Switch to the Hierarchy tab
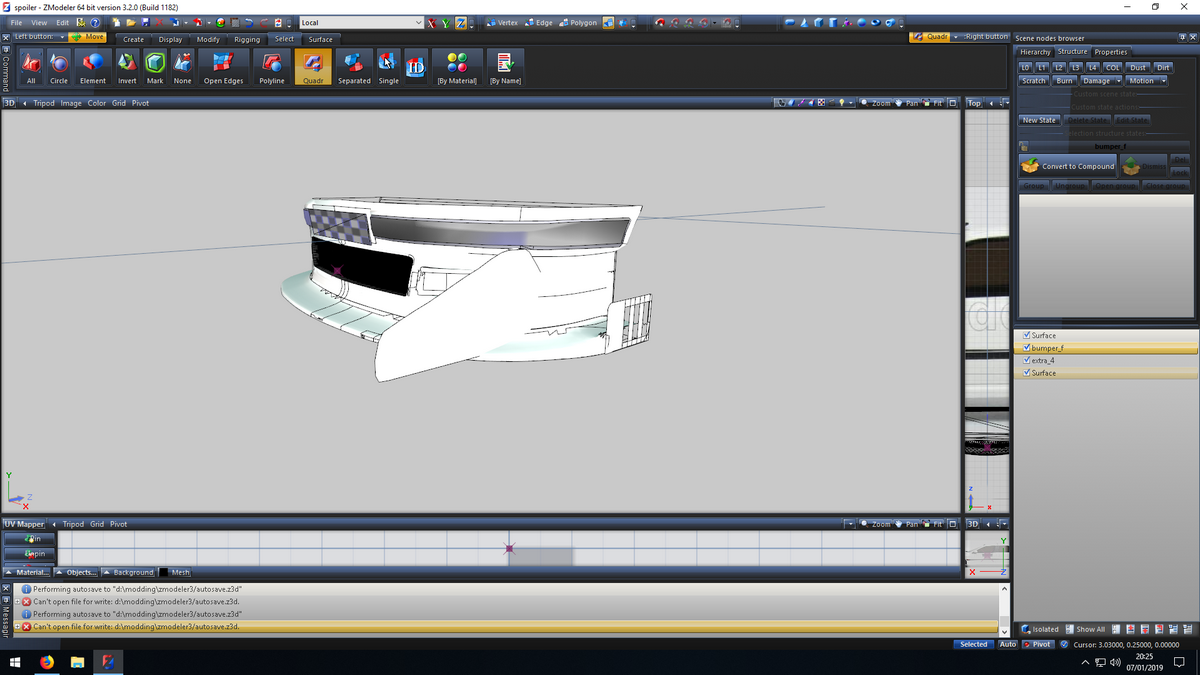Screen dimensions: 1200x675 tap(1035, 52)
